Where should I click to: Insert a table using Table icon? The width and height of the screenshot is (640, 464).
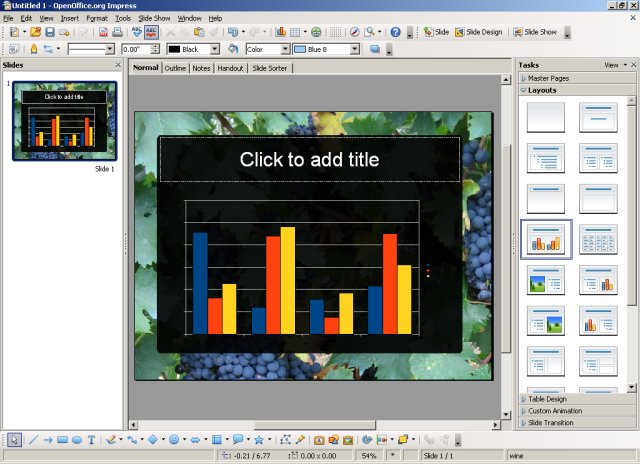pos(295,32)
